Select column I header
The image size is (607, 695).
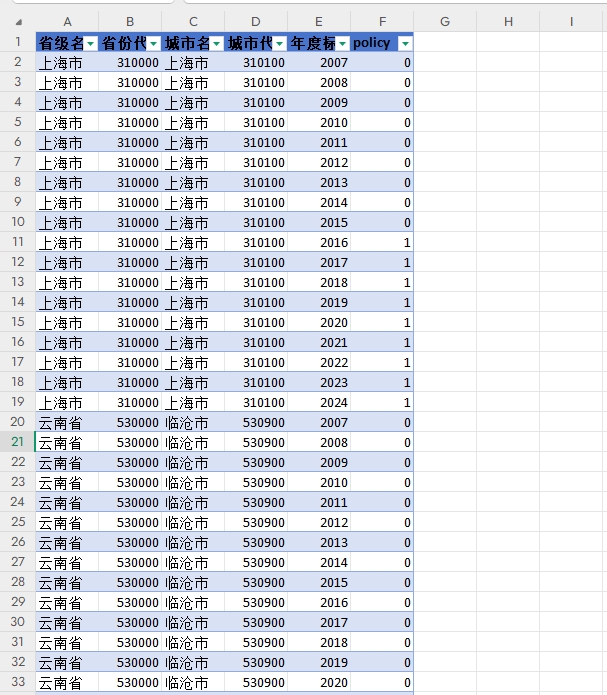click(x=572, y=21)
